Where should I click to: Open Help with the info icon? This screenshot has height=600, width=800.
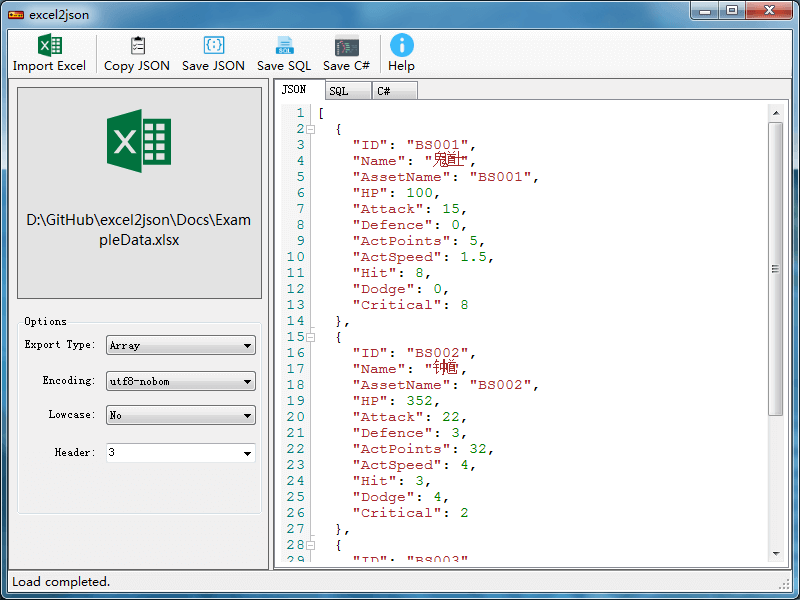coord(401,46)
